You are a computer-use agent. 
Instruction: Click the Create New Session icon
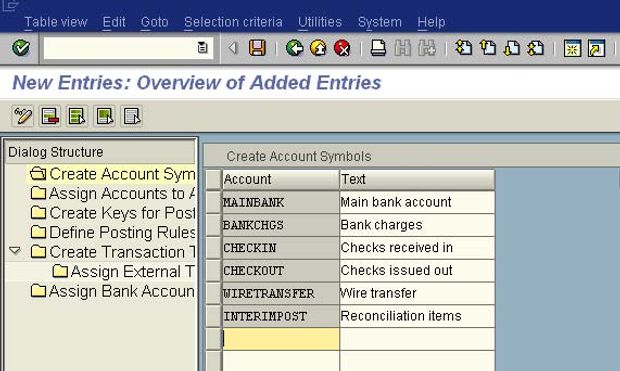[x=572, y=48]
